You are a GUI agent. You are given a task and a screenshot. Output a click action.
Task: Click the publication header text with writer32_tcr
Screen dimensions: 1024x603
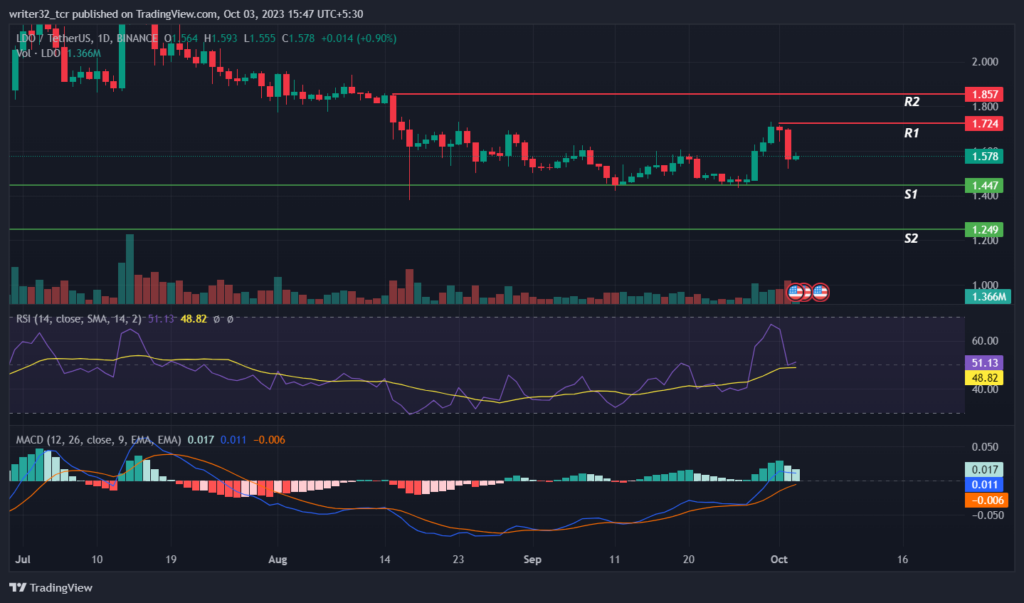click(x=186, y=14)
